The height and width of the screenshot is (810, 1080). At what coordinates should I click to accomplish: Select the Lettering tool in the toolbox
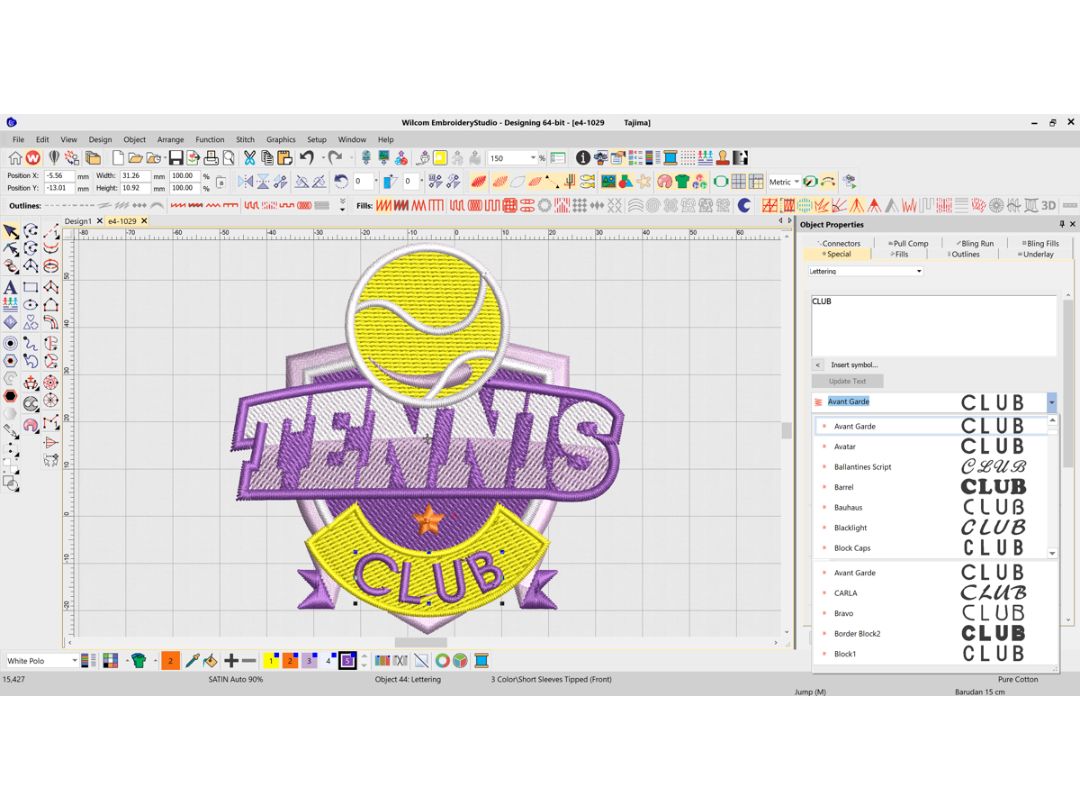[x=10, y=287]
